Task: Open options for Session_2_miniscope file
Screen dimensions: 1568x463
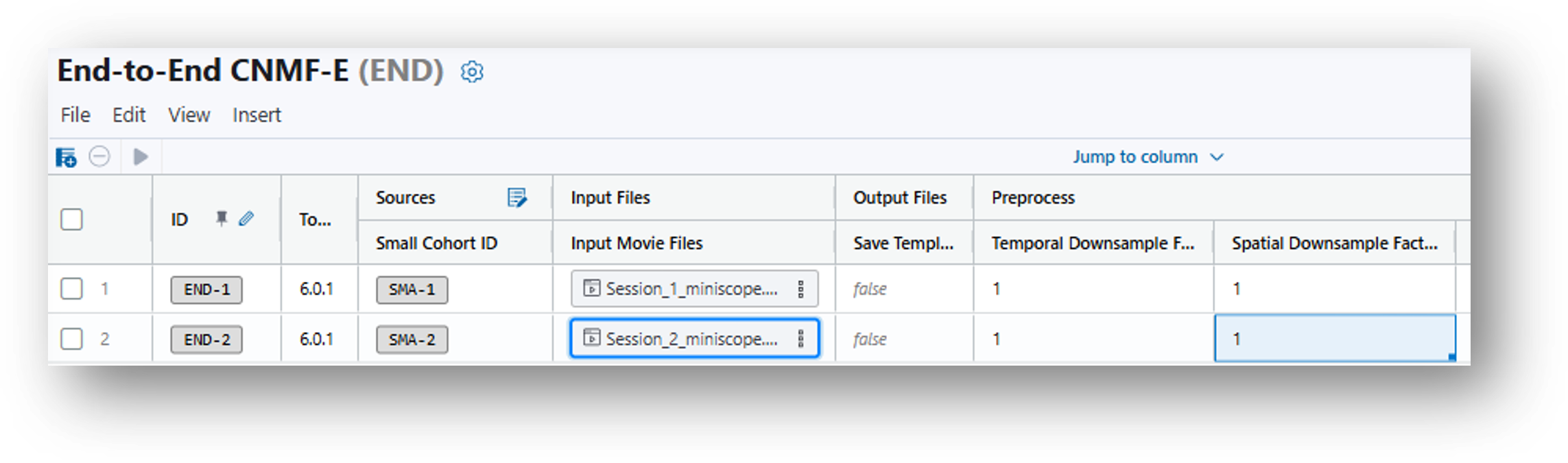Action: point(800,339)
